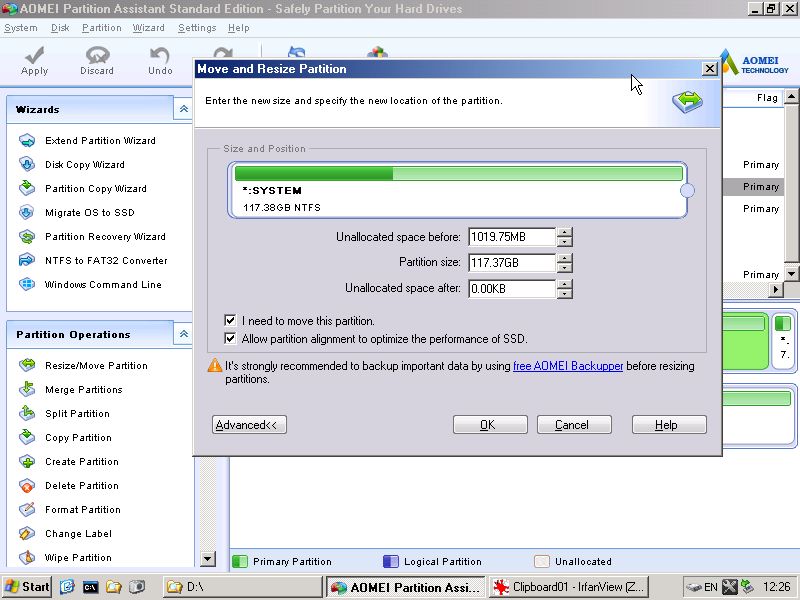Click the AOMEI Technology logo
This screenshot has width=800, height=600.
click(755, 63)
